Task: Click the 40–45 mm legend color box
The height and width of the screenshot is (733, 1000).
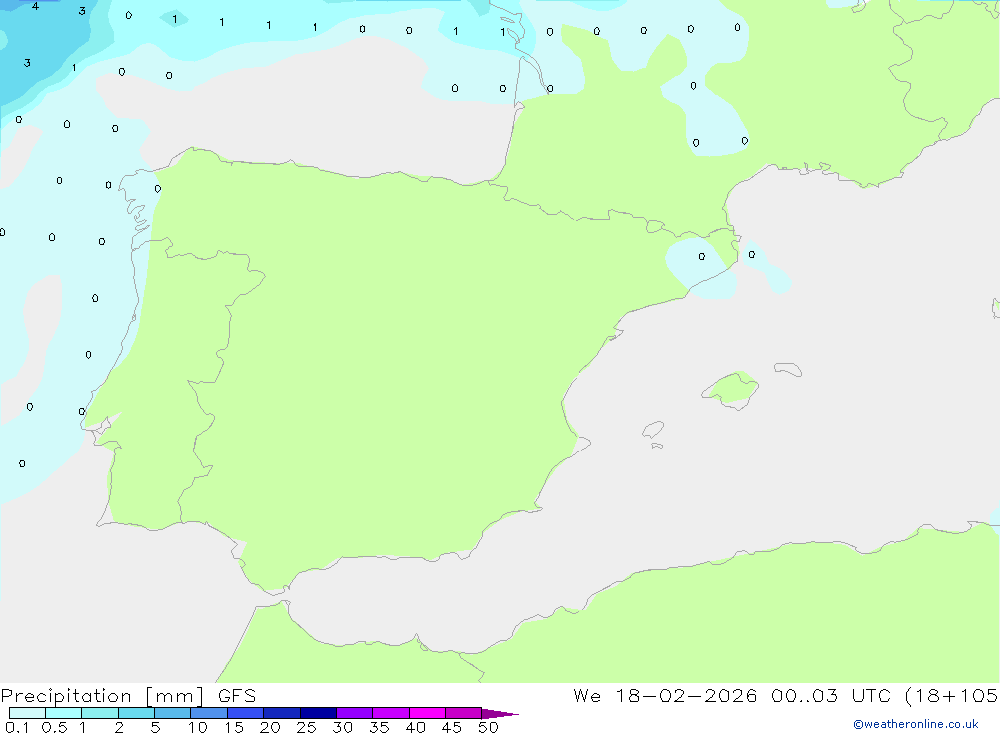Action: [x=427, y=713]
